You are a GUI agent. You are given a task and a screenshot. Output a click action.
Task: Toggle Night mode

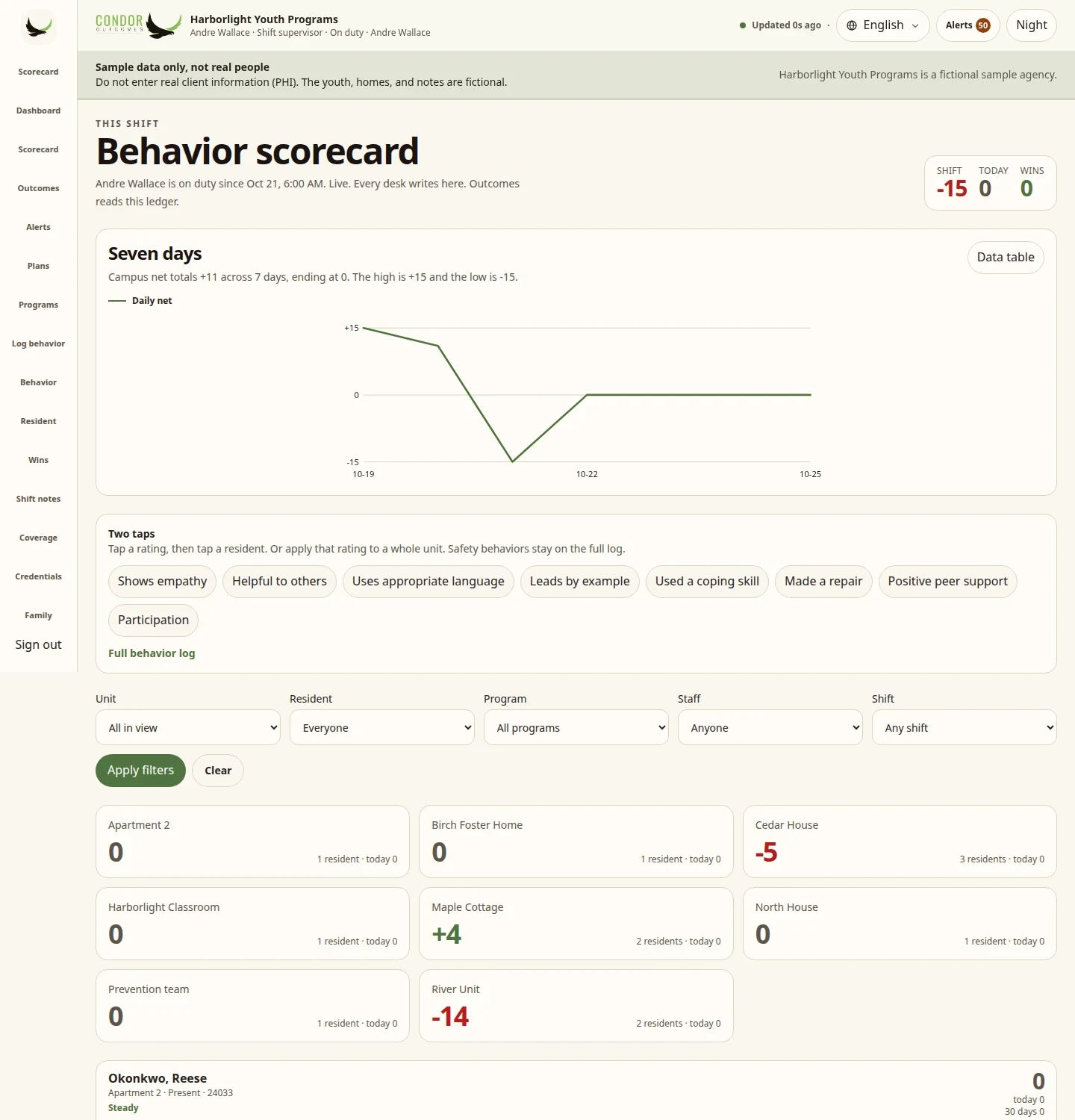coord(1031,25)
